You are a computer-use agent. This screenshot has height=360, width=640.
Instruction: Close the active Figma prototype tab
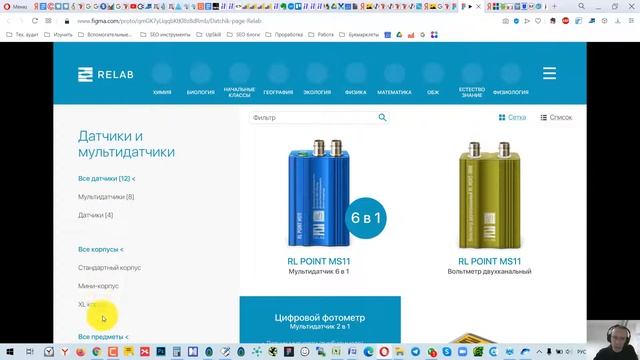point(478,7)
